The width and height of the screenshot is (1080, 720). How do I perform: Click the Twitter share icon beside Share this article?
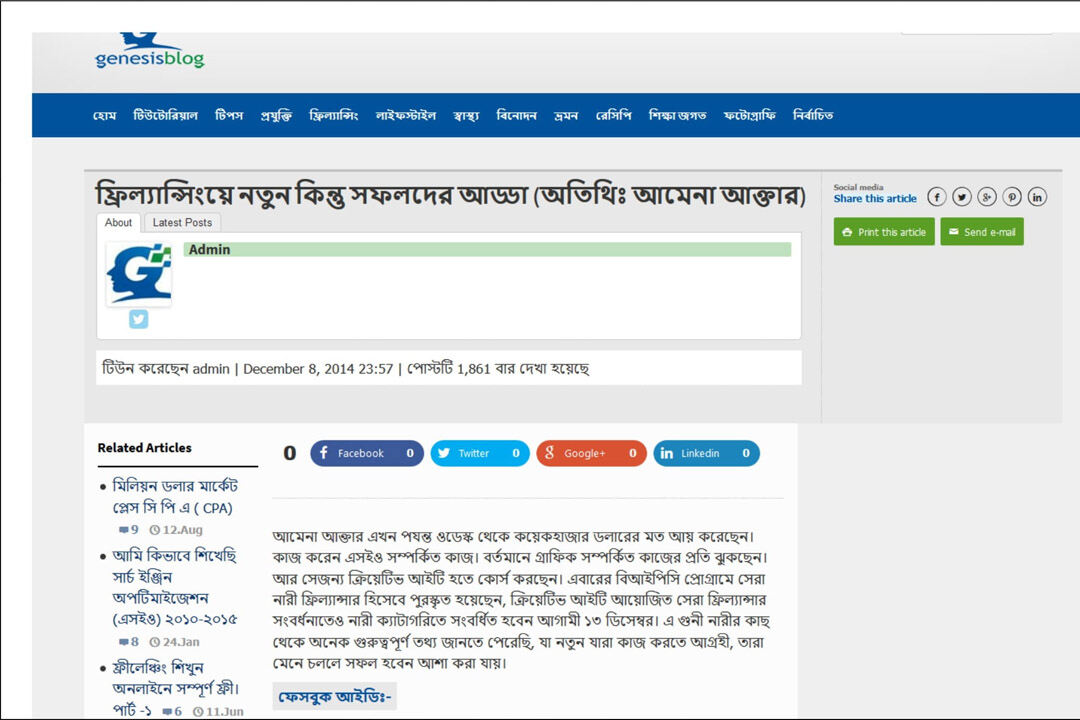click(962, 197)
